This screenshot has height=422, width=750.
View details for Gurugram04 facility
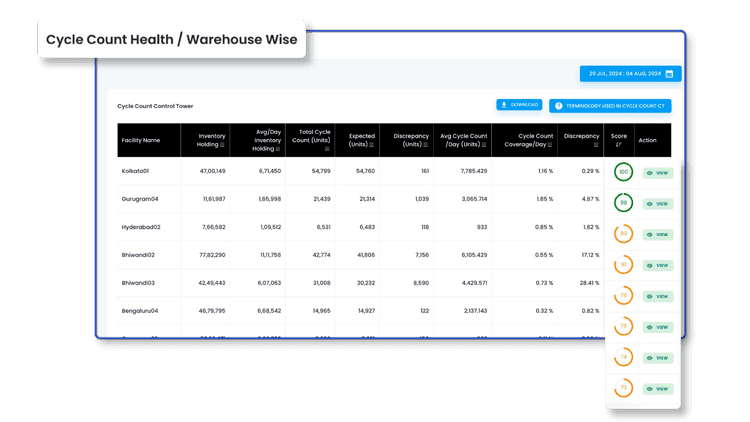(657, 204)
